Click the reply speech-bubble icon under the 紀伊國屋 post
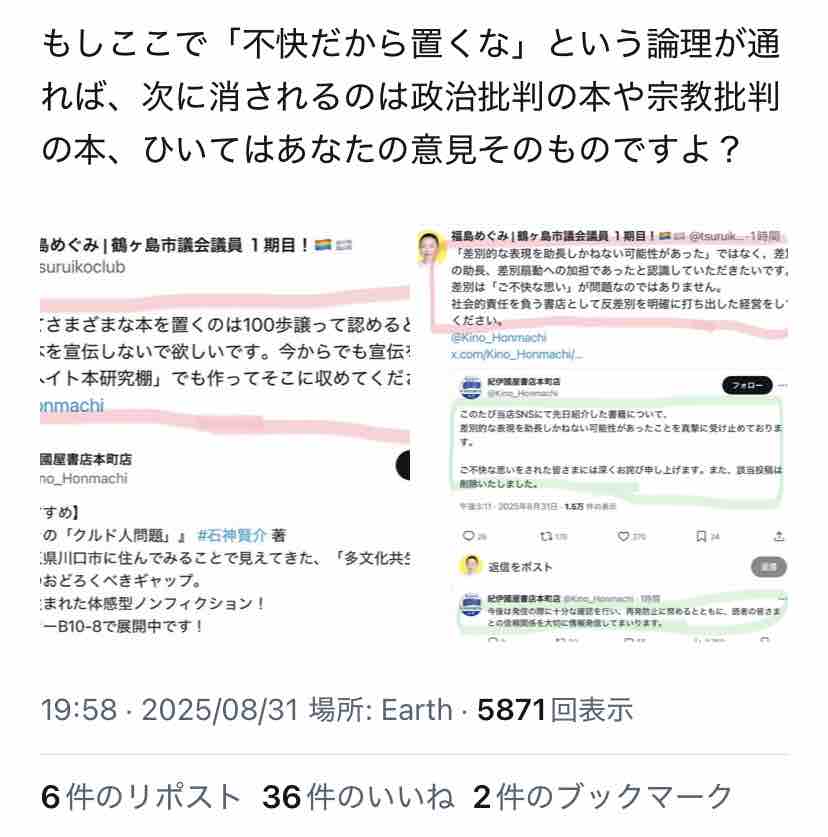The height and width of the screenshot is (837, 828). (x=468, y=536)
